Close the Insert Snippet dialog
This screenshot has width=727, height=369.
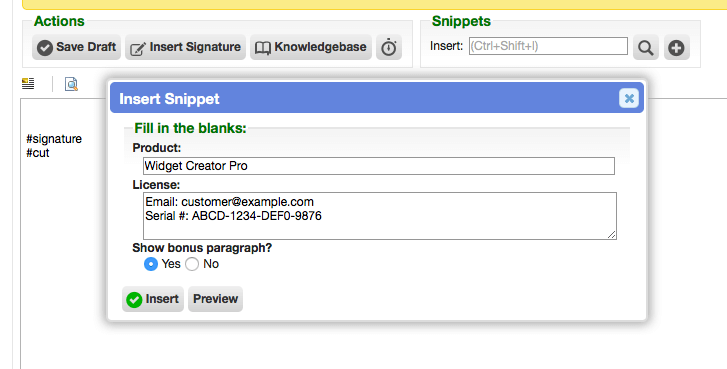tap(629, 98)
